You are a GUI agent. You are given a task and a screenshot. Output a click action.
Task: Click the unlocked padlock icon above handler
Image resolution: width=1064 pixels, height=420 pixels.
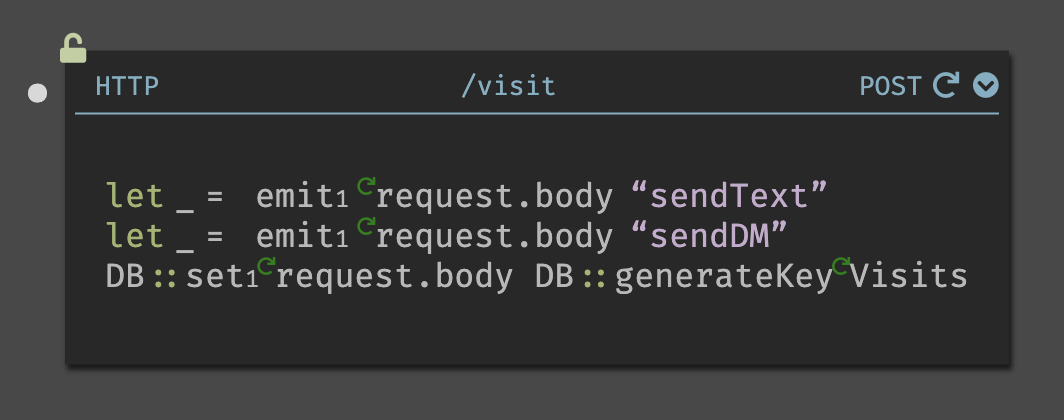point(73,48)
